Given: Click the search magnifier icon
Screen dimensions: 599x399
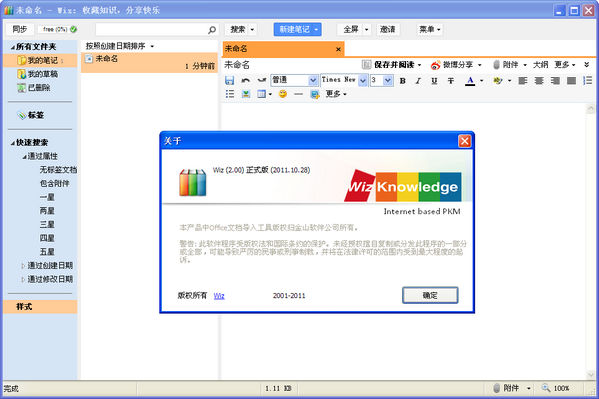Looking at the screenshot, I should tap(212, 29).
